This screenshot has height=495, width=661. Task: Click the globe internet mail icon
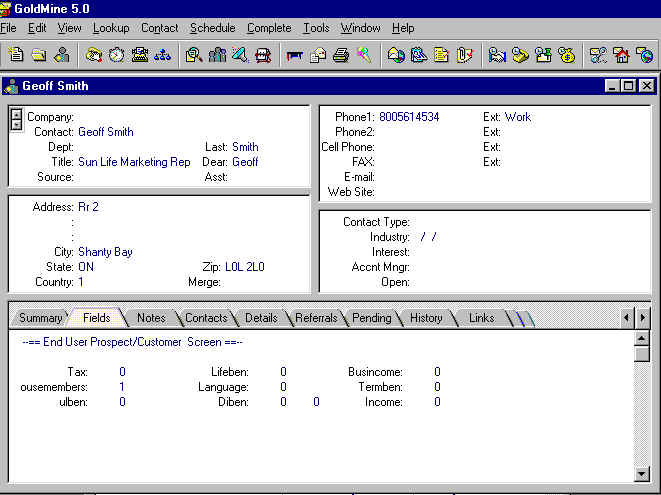pyautogui.click(x=644, y=55)
